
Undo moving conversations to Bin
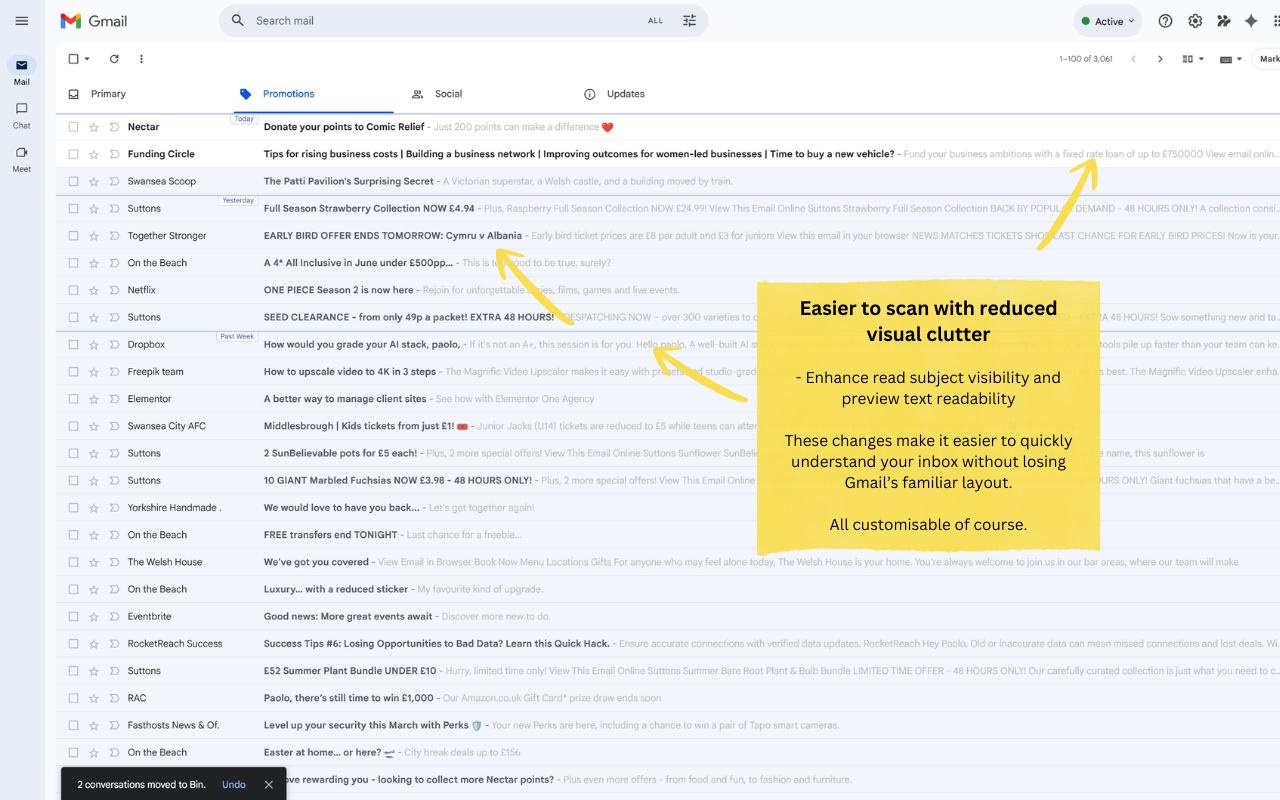(x=233, y=784)
